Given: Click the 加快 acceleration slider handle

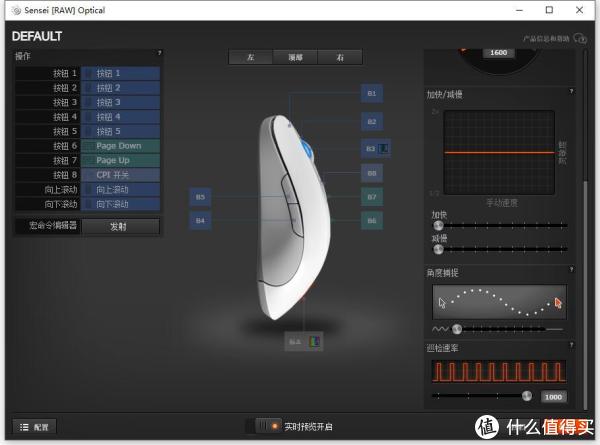Looking at the screenshot, I should click(x=438, y=225).
